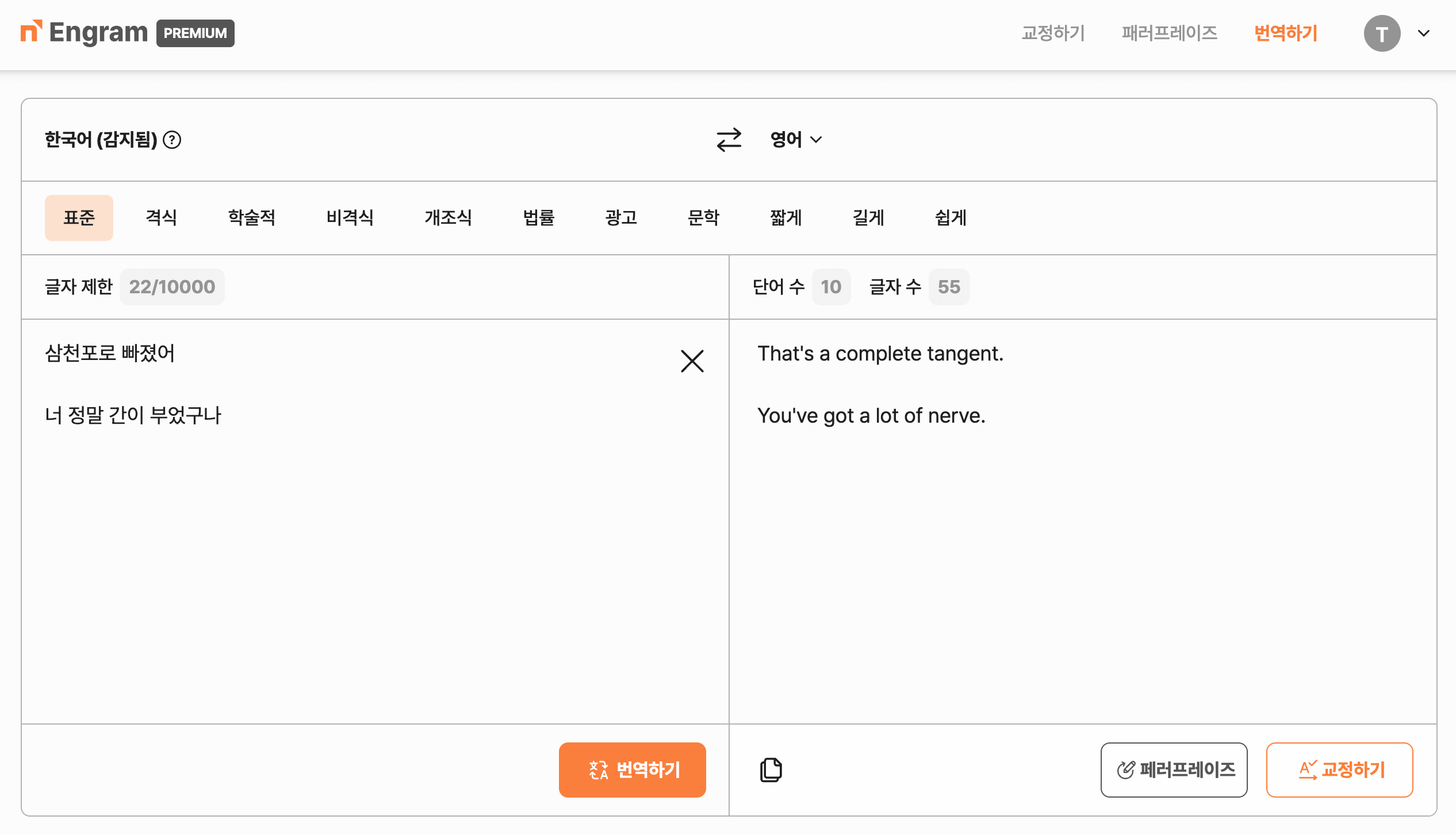Click the PREMIUM badge
The image size is (1456, 835).
[195, 33]
